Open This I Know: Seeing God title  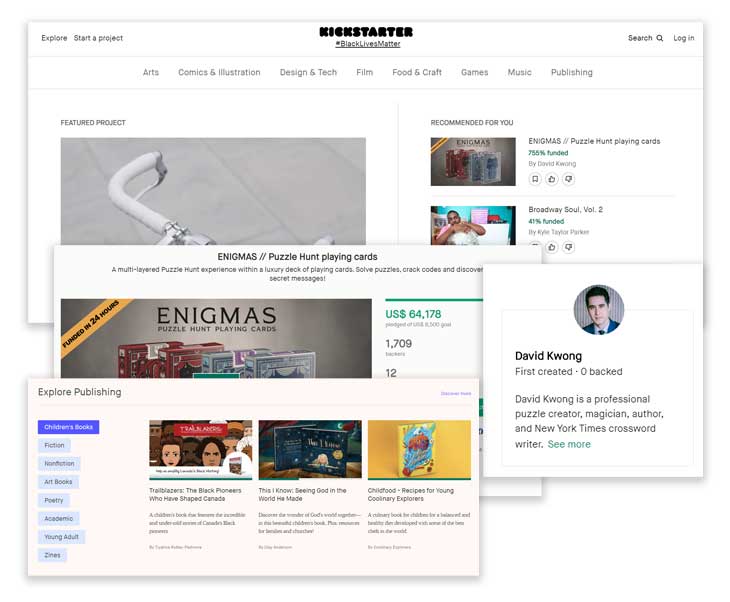(x=302, y=494)
